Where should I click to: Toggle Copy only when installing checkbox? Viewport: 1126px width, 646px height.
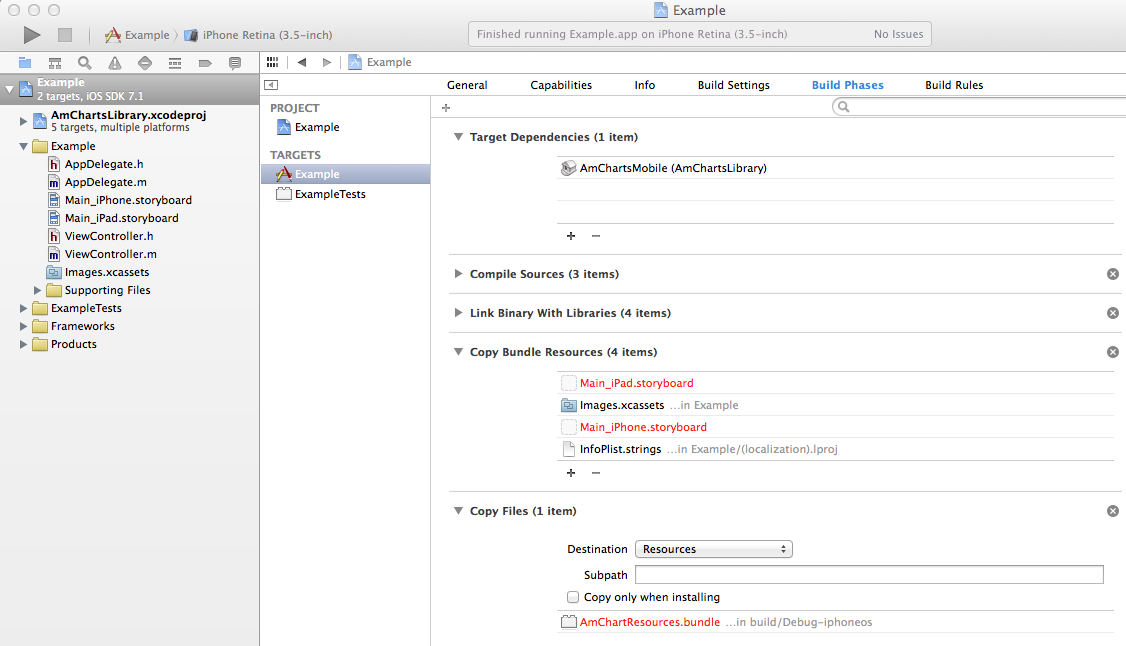[572, 597]
